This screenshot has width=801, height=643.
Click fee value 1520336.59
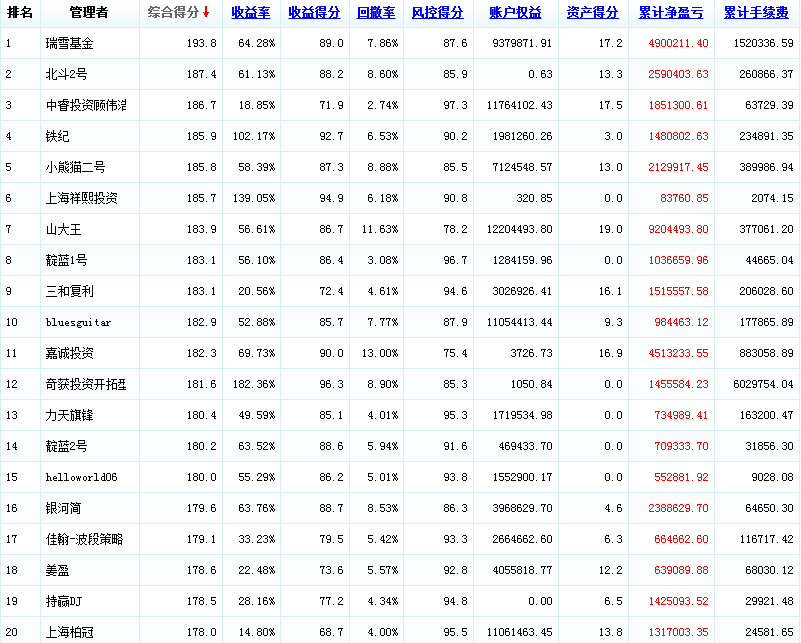pyautogui.click(x=763, y=43)
